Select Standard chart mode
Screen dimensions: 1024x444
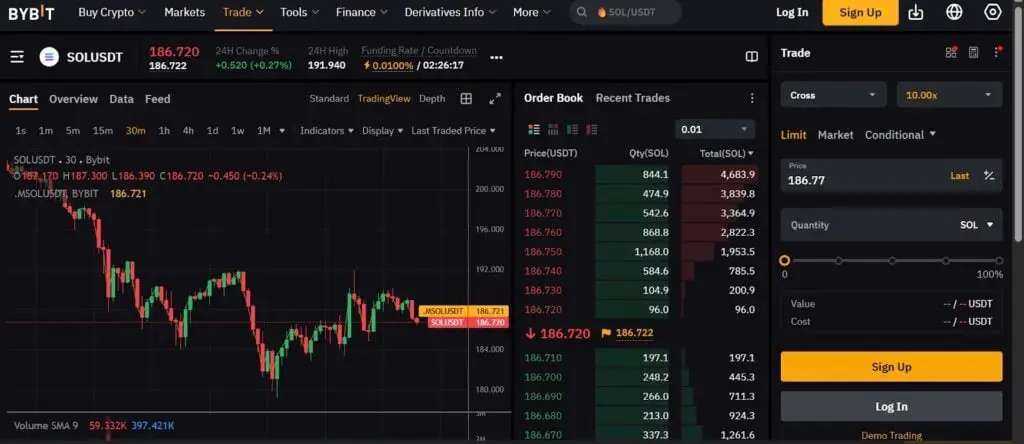329,99
